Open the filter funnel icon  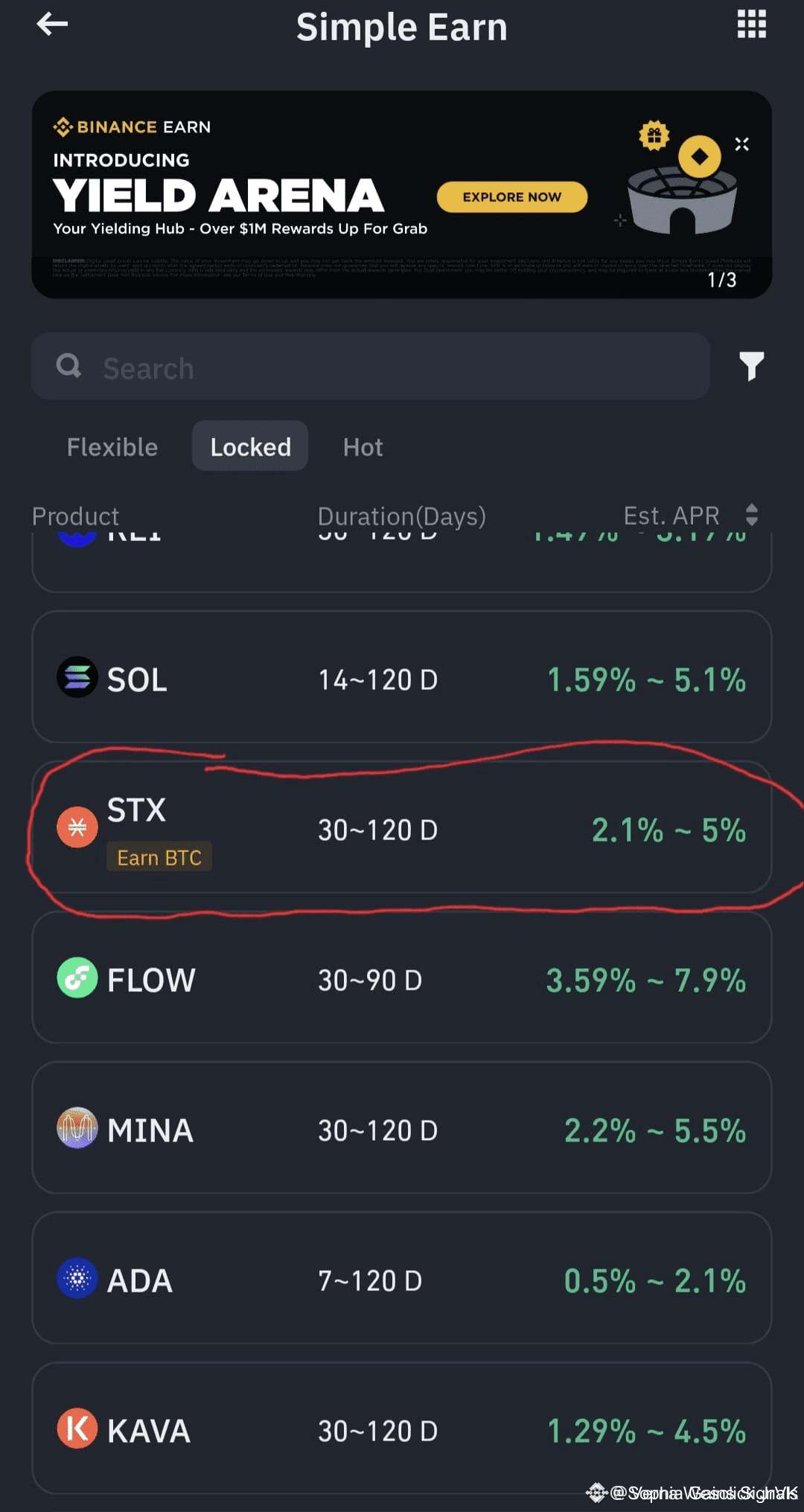point(751,366)
